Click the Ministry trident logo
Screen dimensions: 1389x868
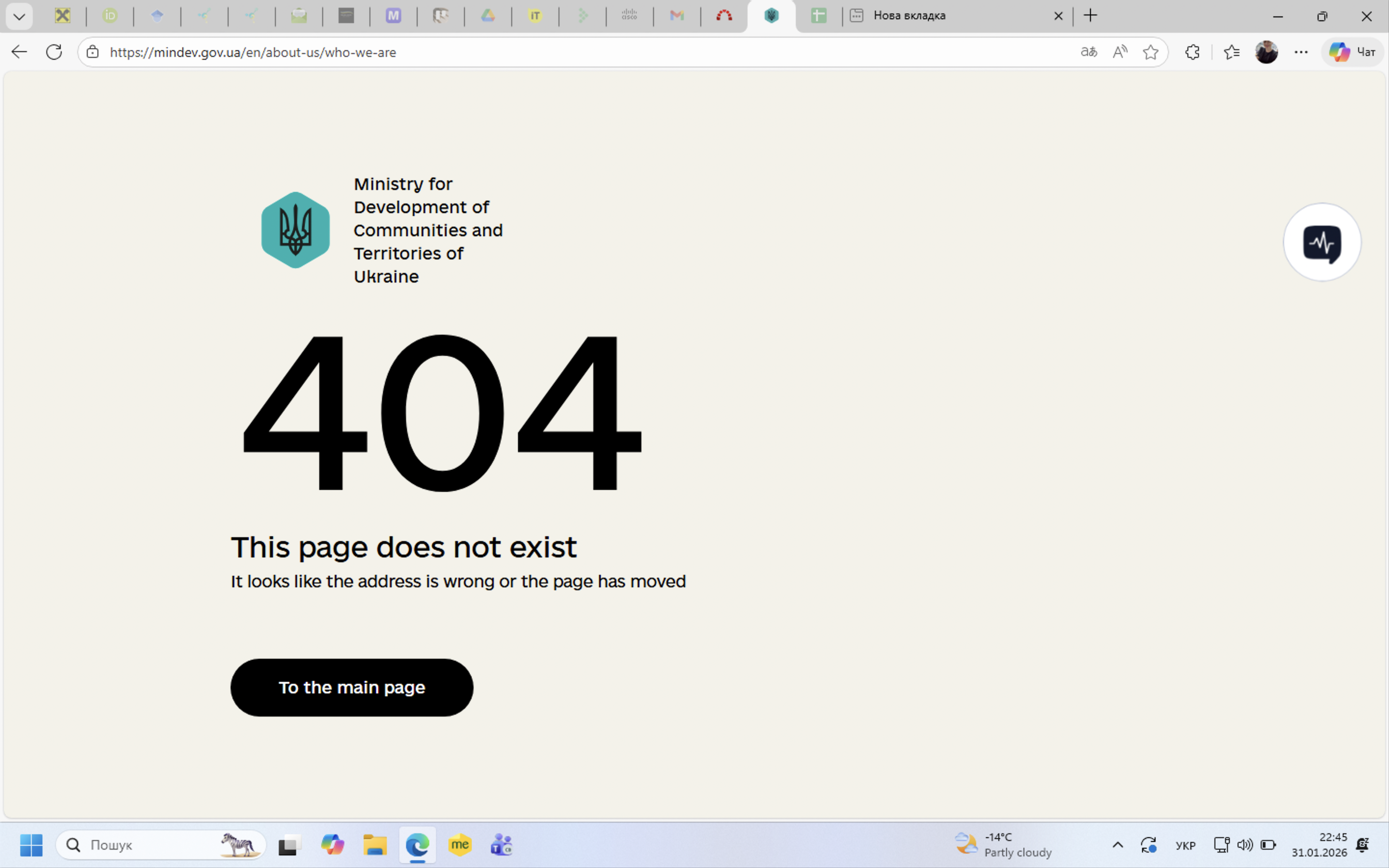point(296,230)
